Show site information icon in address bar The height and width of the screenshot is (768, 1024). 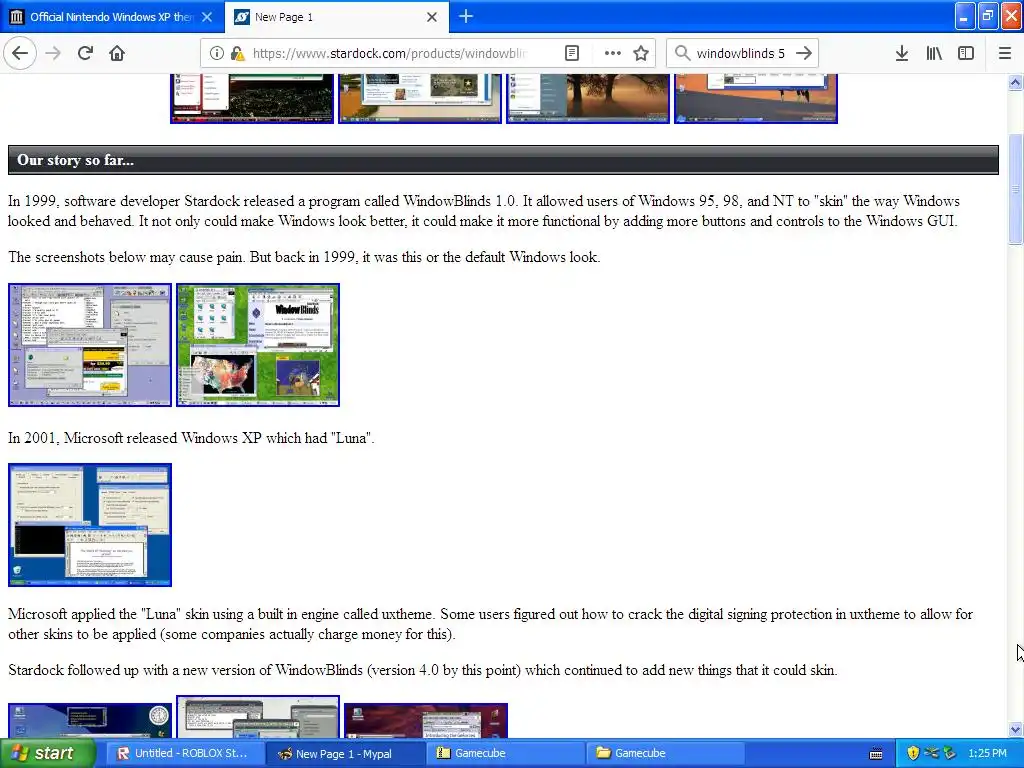[216, 54]
